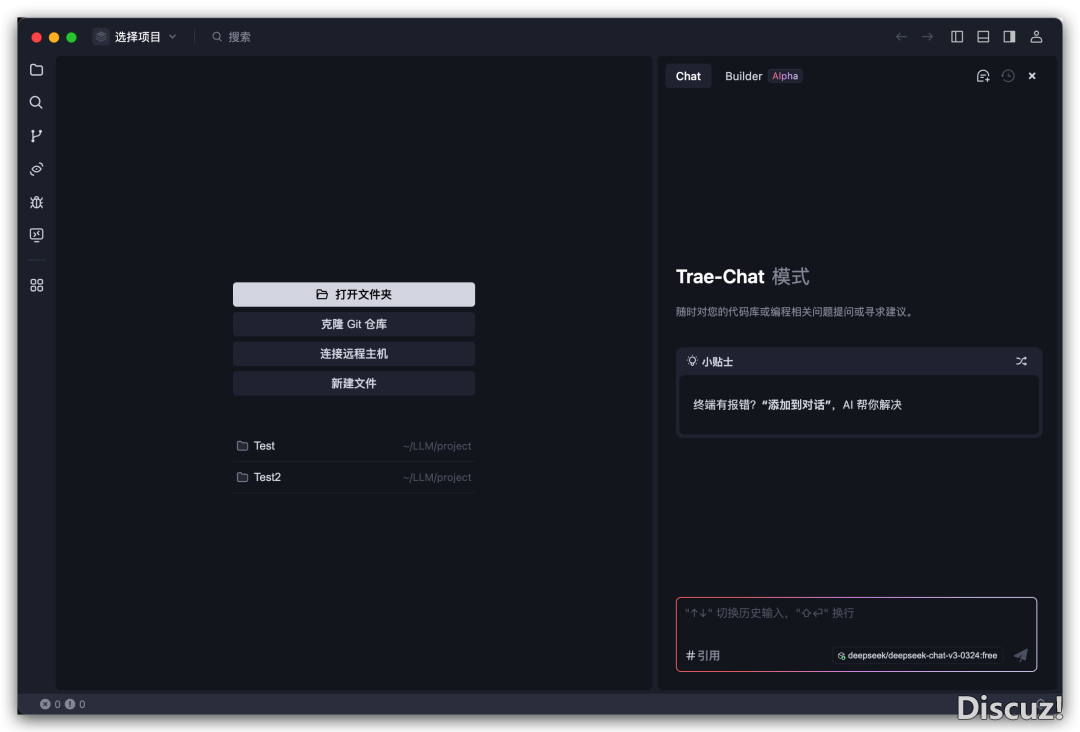Image resolution: width=1080 pixels, height=732 pixels.
Task: Open the webview preview eye icon
Action: (37, 169)
